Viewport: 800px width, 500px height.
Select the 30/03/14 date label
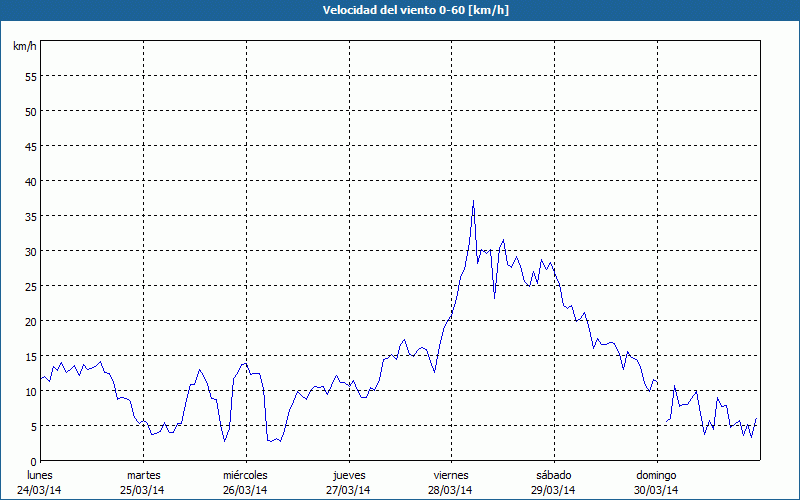coord(656,490)
